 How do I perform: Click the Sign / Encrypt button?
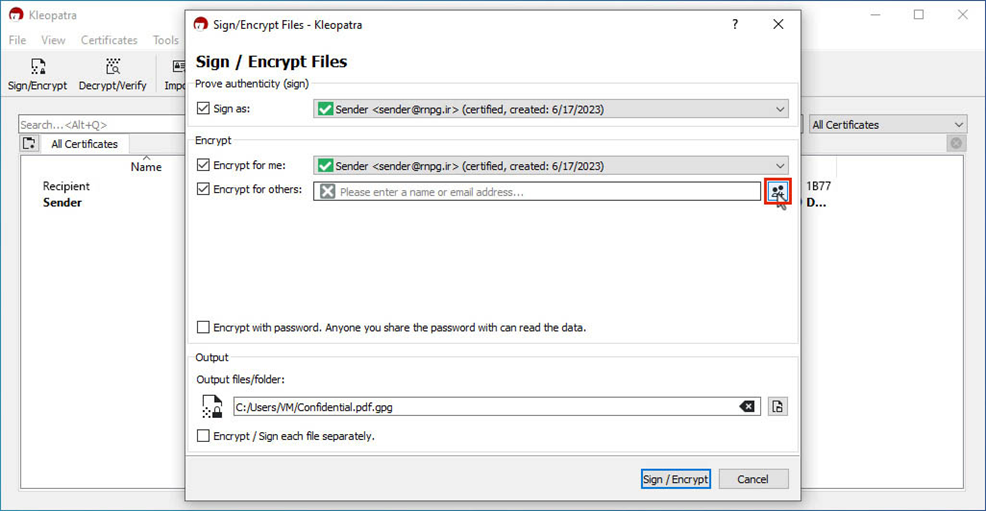pyautogui.click(x=675, y=479)
